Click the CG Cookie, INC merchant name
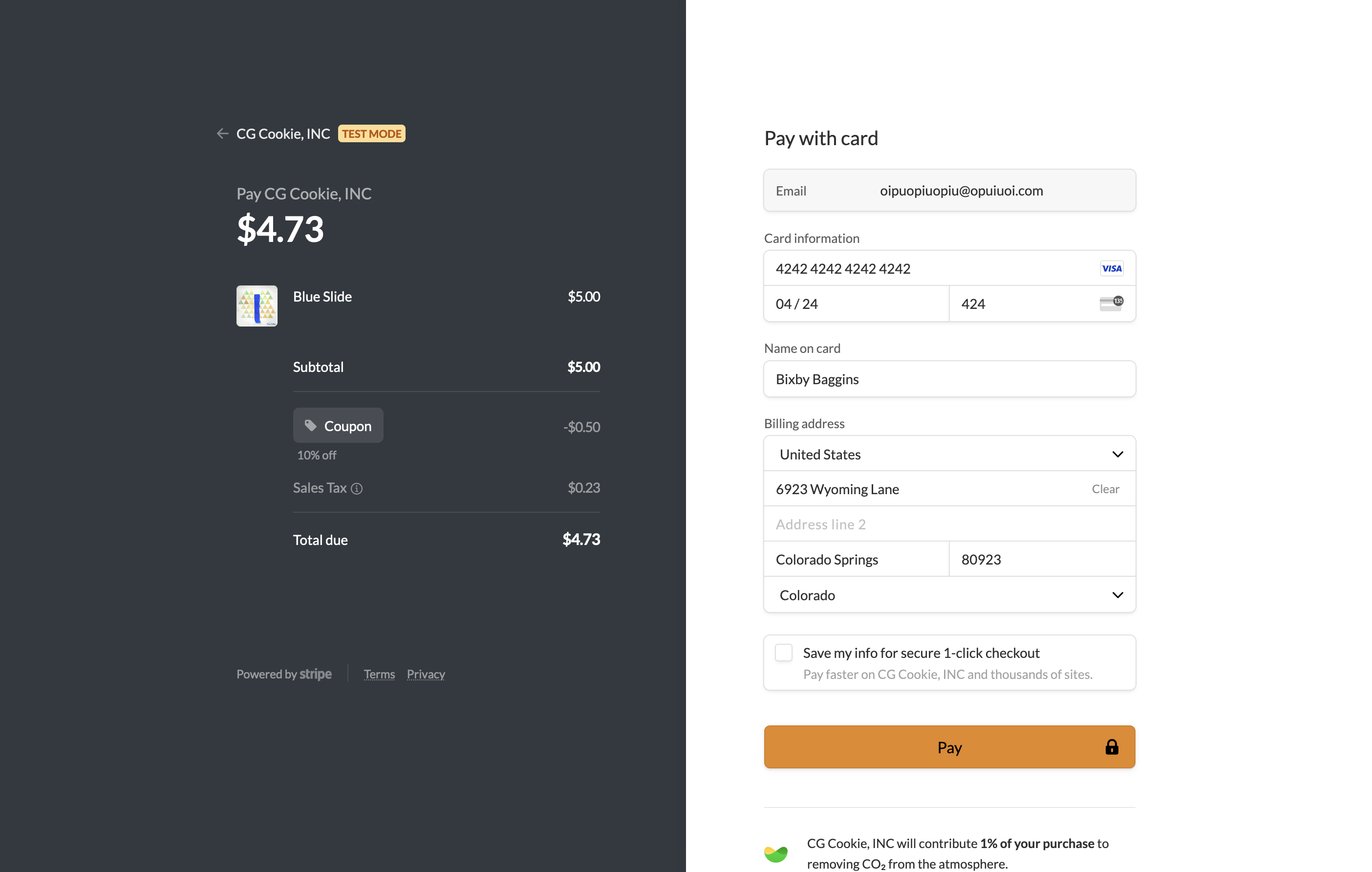The height and width of the screenshot is (872, 1372). 283,133
